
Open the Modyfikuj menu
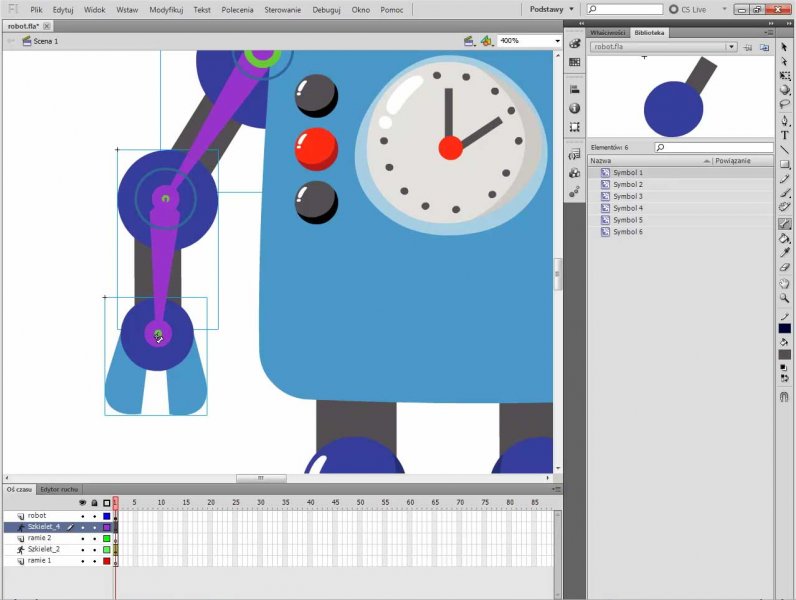pyautogui.click(x=166, y=9)
